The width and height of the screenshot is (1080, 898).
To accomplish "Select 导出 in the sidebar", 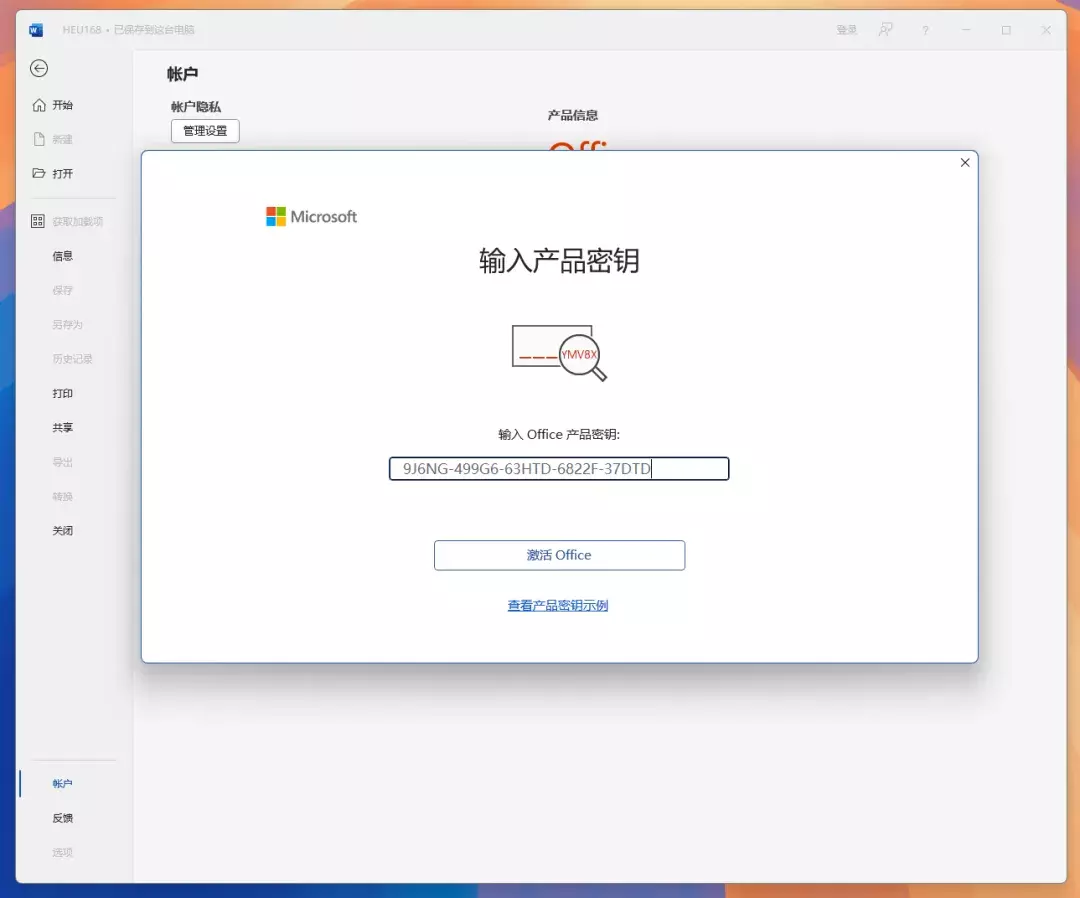I will click(62, 462).
